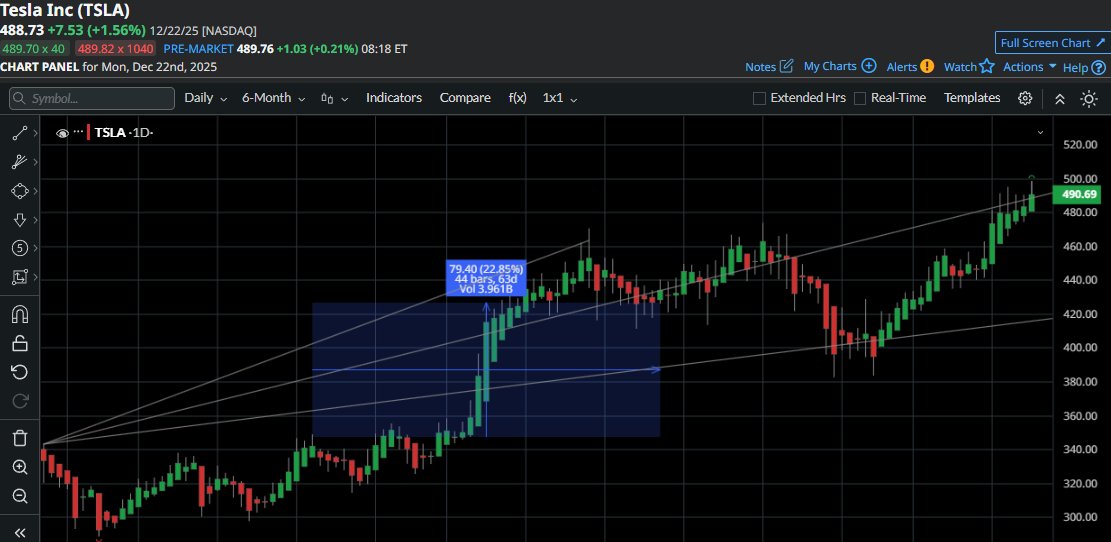Open the shapes drawing tool
1111x542 pixels.
click(x=20, y=191)
